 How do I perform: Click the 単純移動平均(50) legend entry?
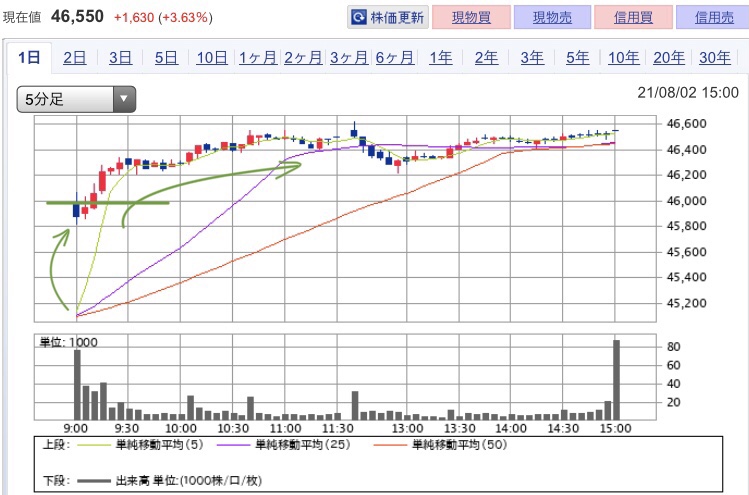[x=440, y=445]
